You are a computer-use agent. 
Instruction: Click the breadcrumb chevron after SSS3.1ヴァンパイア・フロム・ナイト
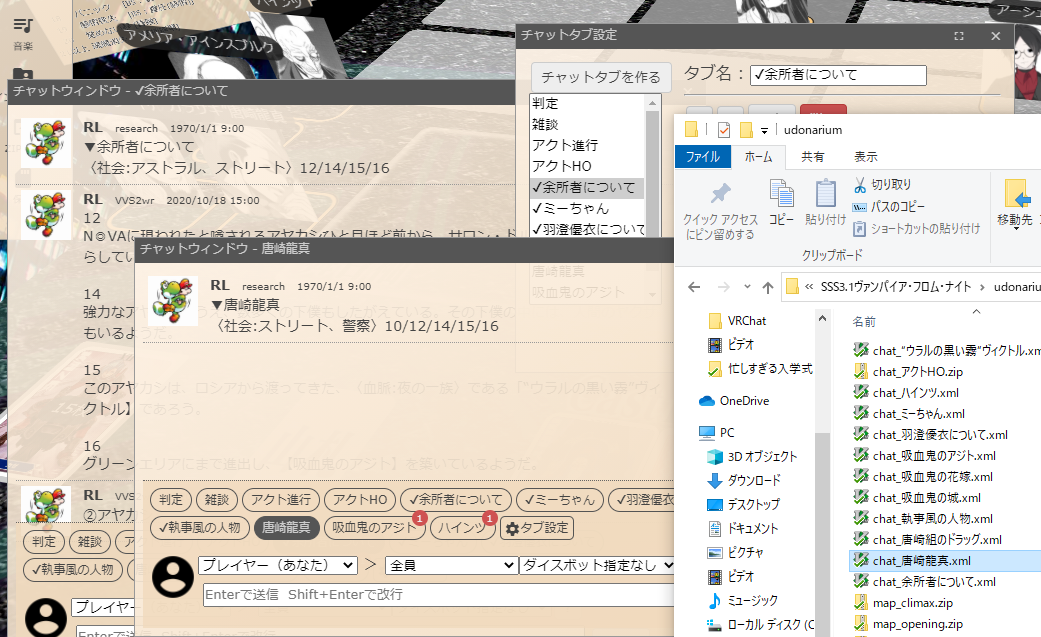pos(982,287)
